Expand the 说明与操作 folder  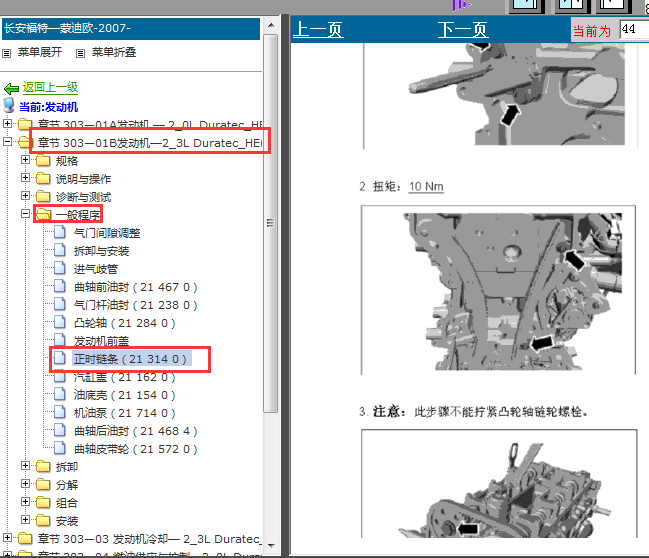[26, 178]
